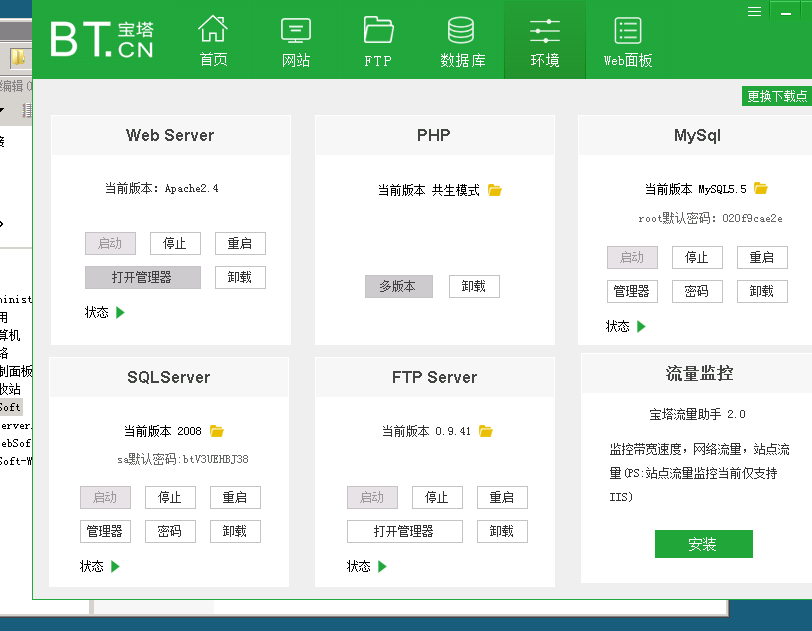
Task: Switch to the 网站 website tab
Action: (296, 41)
